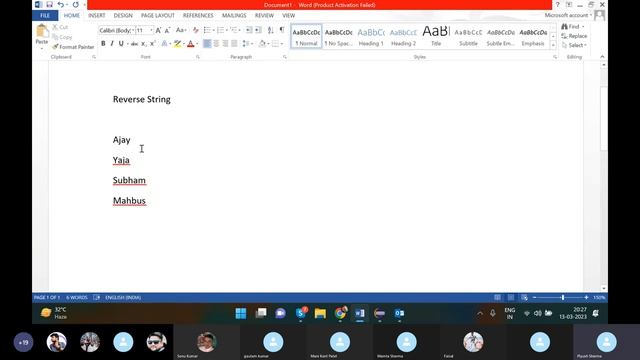
Task: Switch to Read Mode view icon
Action: 498,298
